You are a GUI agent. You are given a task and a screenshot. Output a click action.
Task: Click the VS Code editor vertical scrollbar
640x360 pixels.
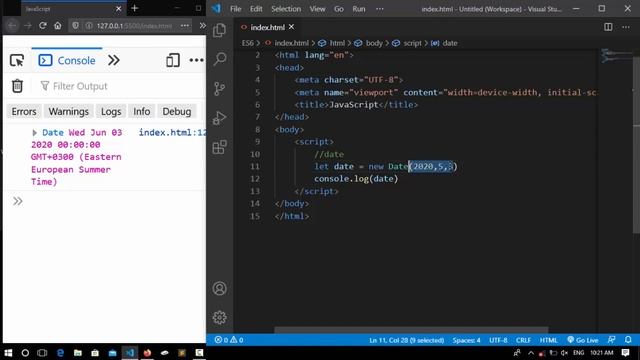[636, 144]
